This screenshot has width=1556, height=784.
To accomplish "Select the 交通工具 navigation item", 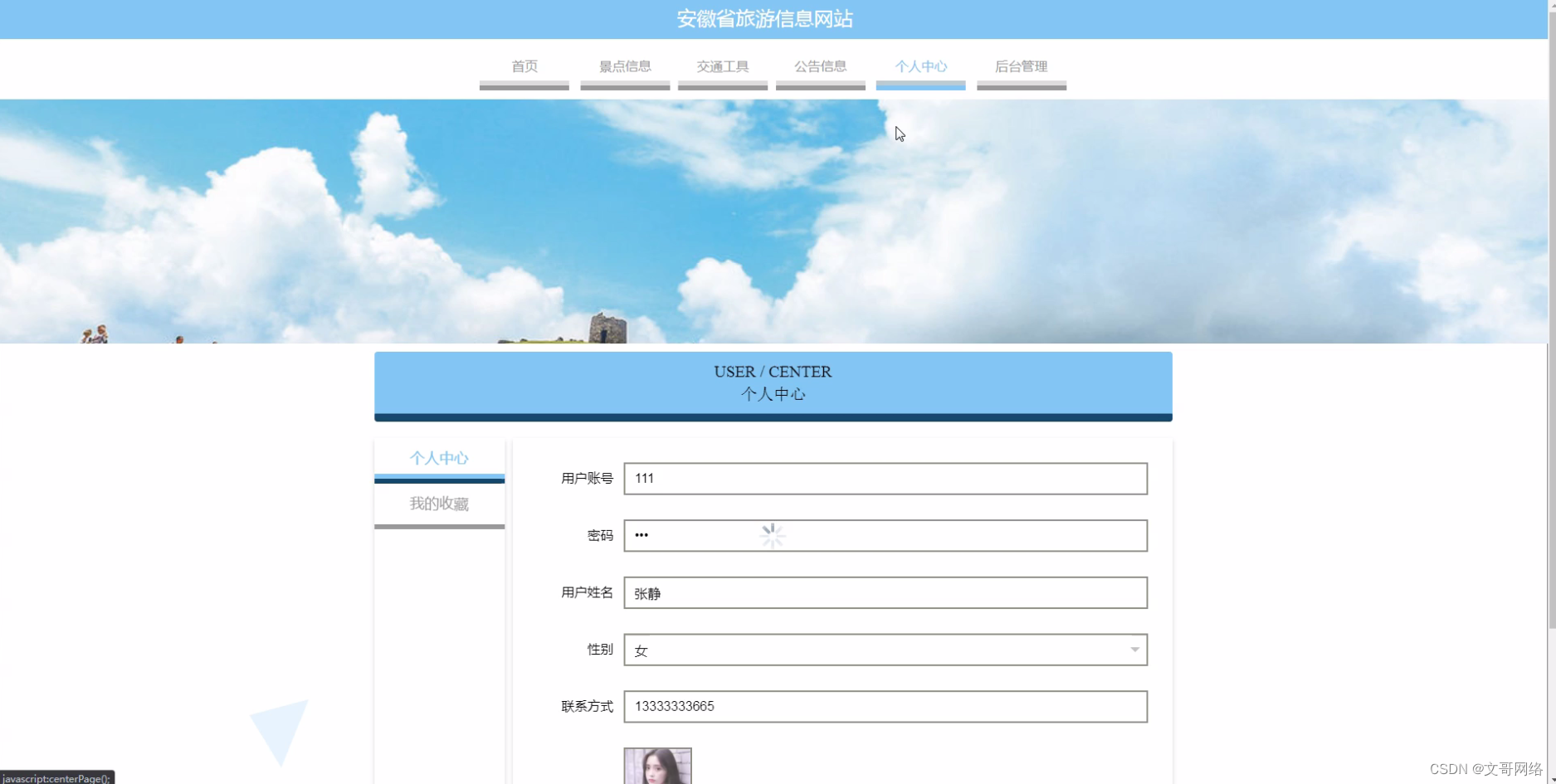I will 722,66.
